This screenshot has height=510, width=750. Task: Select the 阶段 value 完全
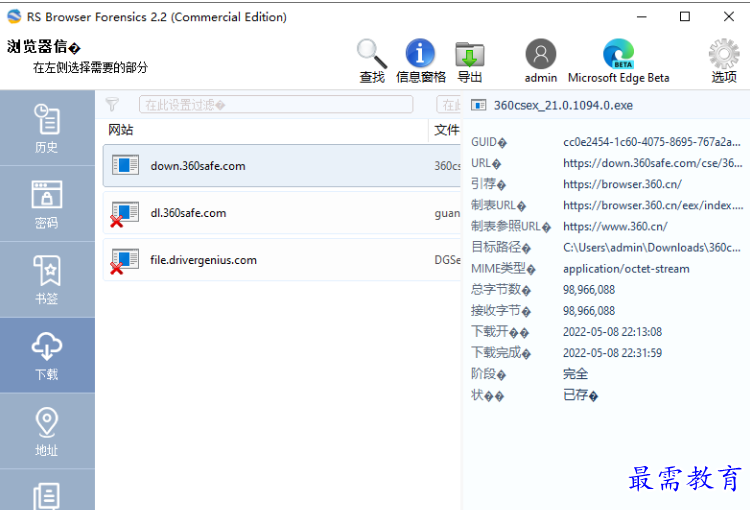pos(575,374)
